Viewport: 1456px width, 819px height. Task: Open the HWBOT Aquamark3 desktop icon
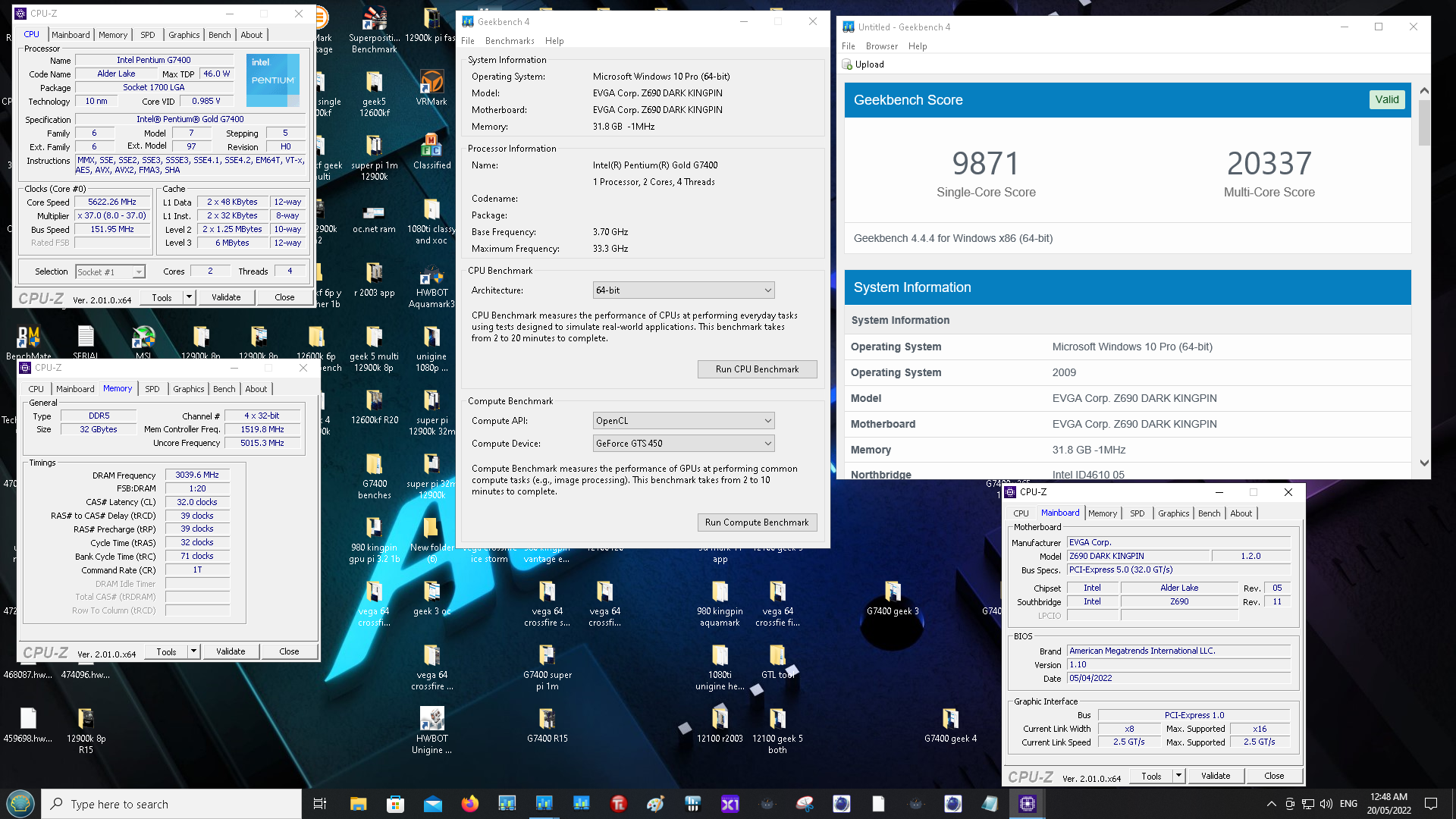tap(431, 285)
